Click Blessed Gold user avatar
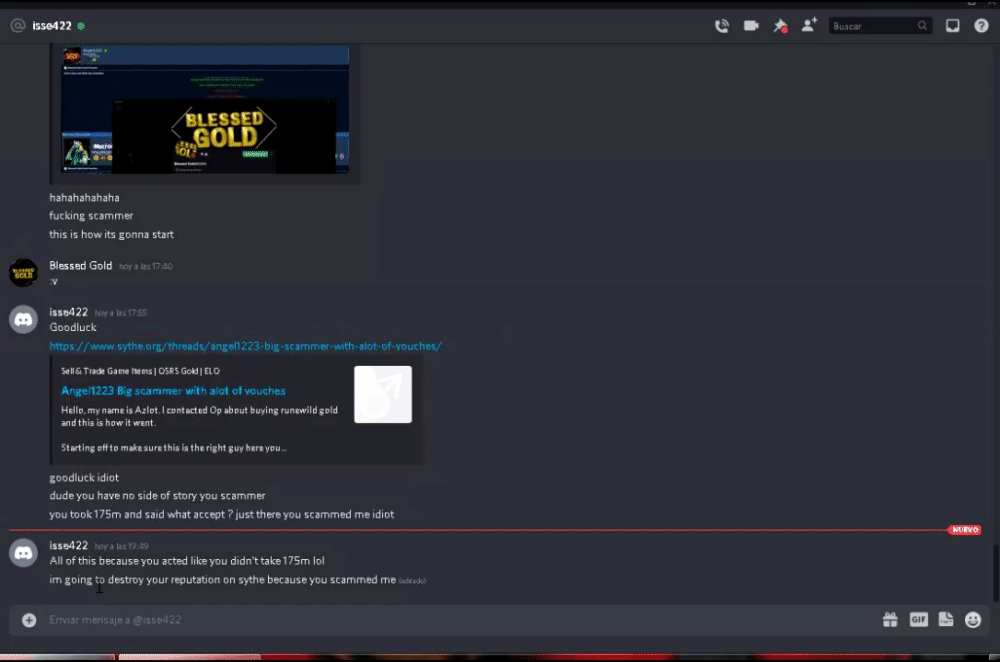This screenshot has height=662, width=1000. coord(24,273)
